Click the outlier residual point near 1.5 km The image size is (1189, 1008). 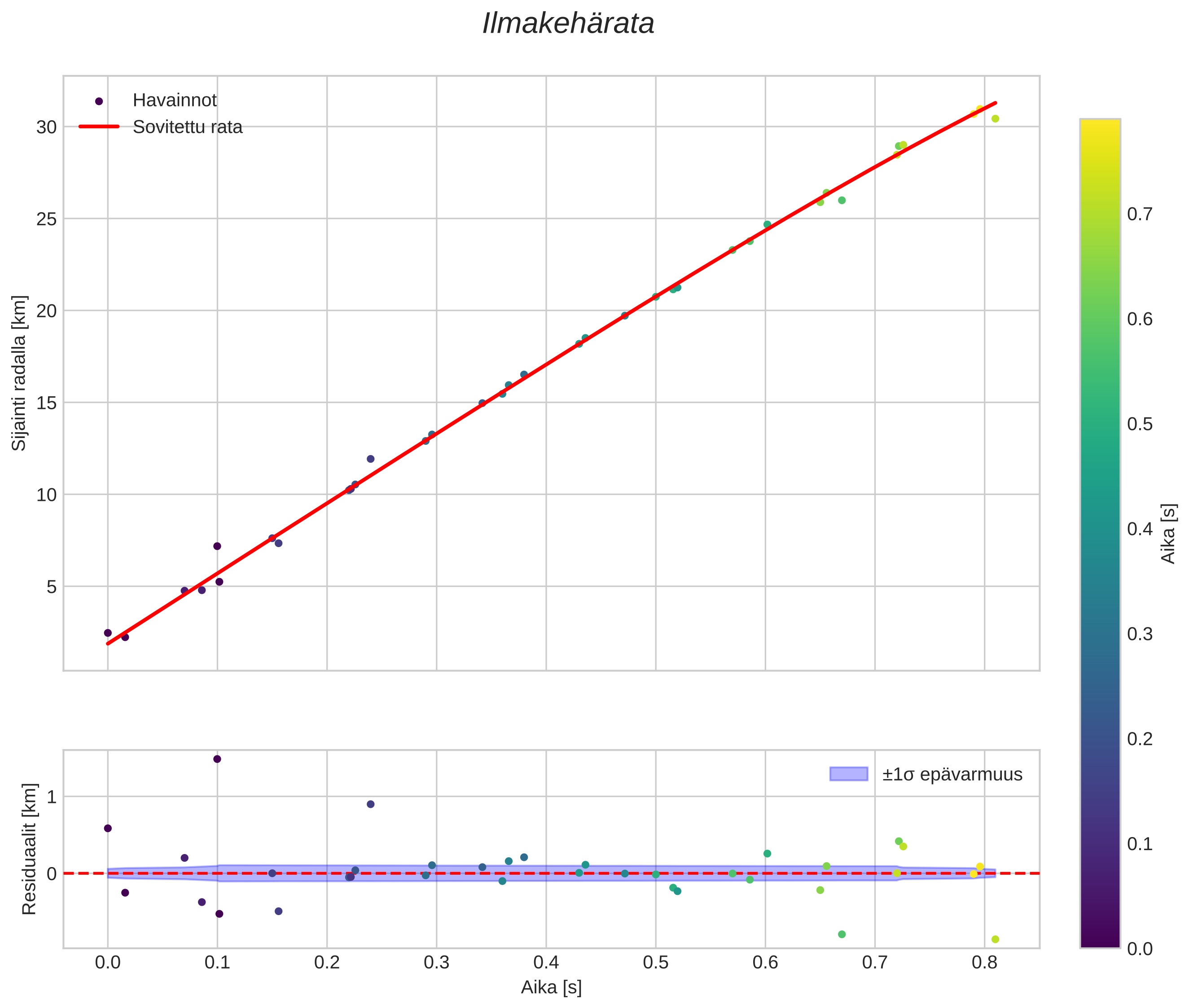pyautogui.click(x=217, y=759)
